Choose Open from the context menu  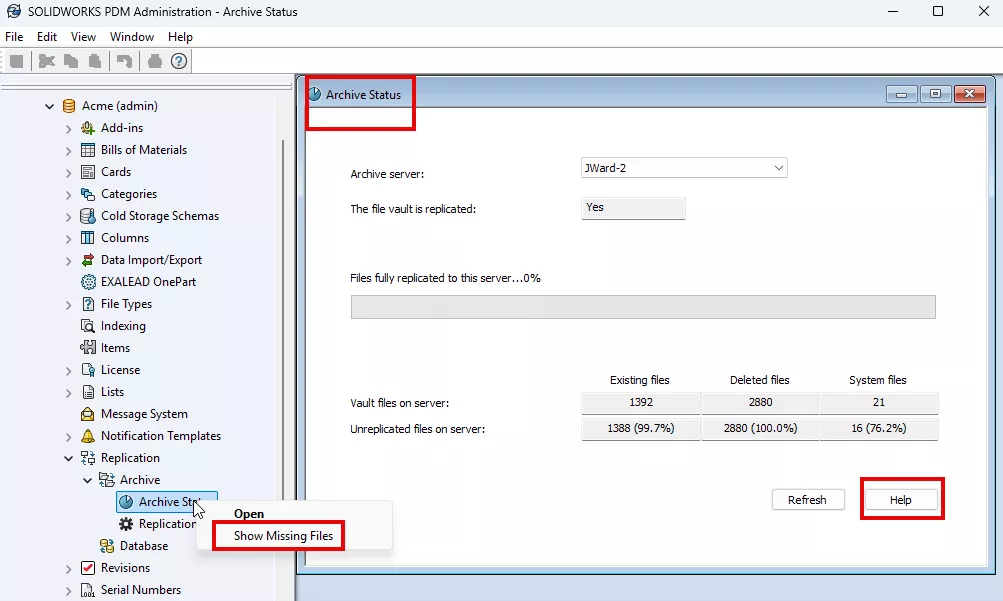click(249, 514)
